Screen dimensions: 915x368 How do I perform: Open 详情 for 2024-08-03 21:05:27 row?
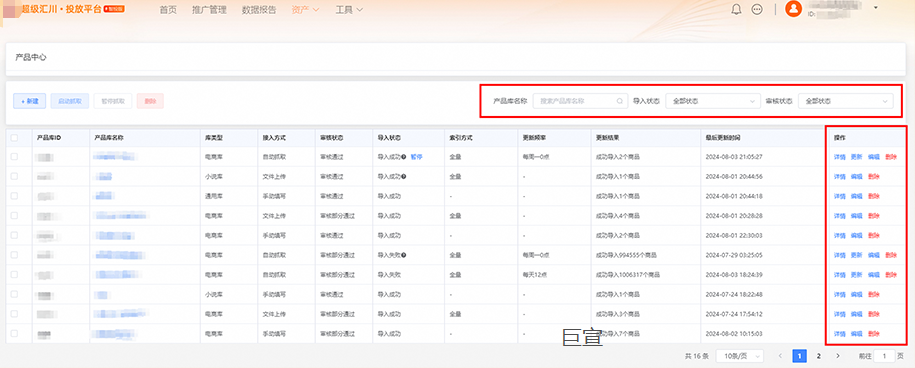[x=840, y=157]
